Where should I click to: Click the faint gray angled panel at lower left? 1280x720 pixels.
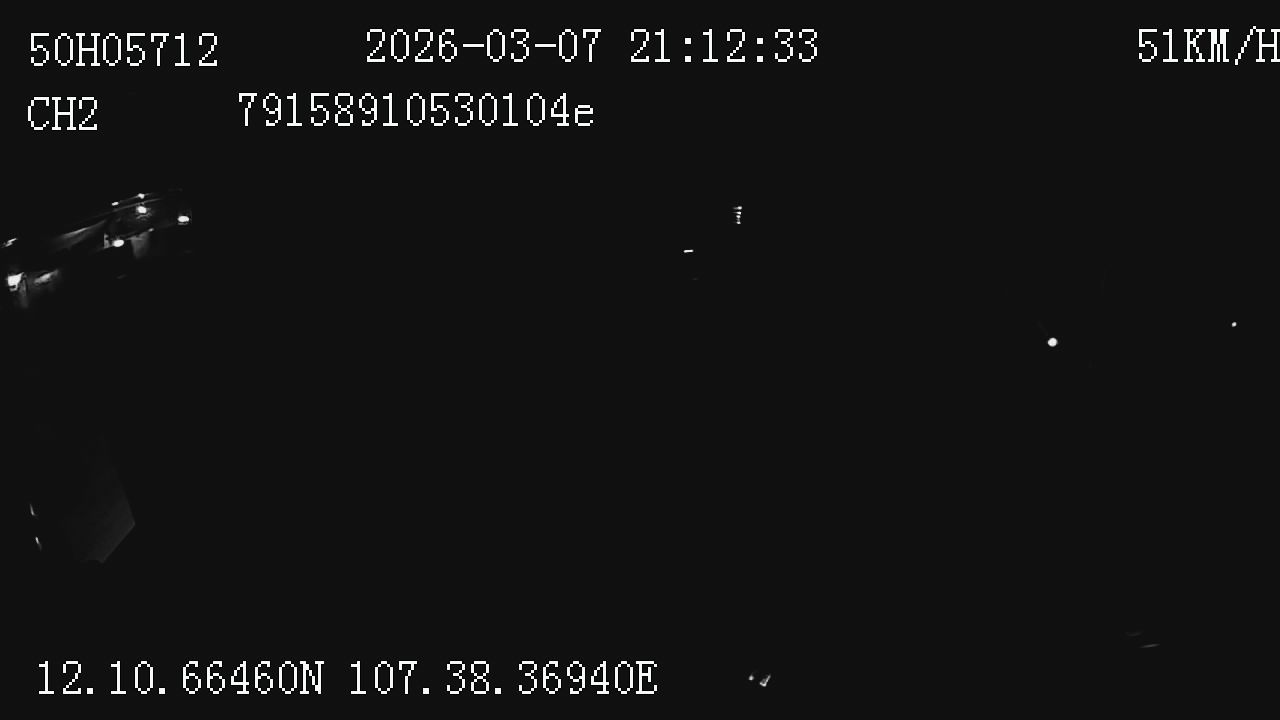85,500
